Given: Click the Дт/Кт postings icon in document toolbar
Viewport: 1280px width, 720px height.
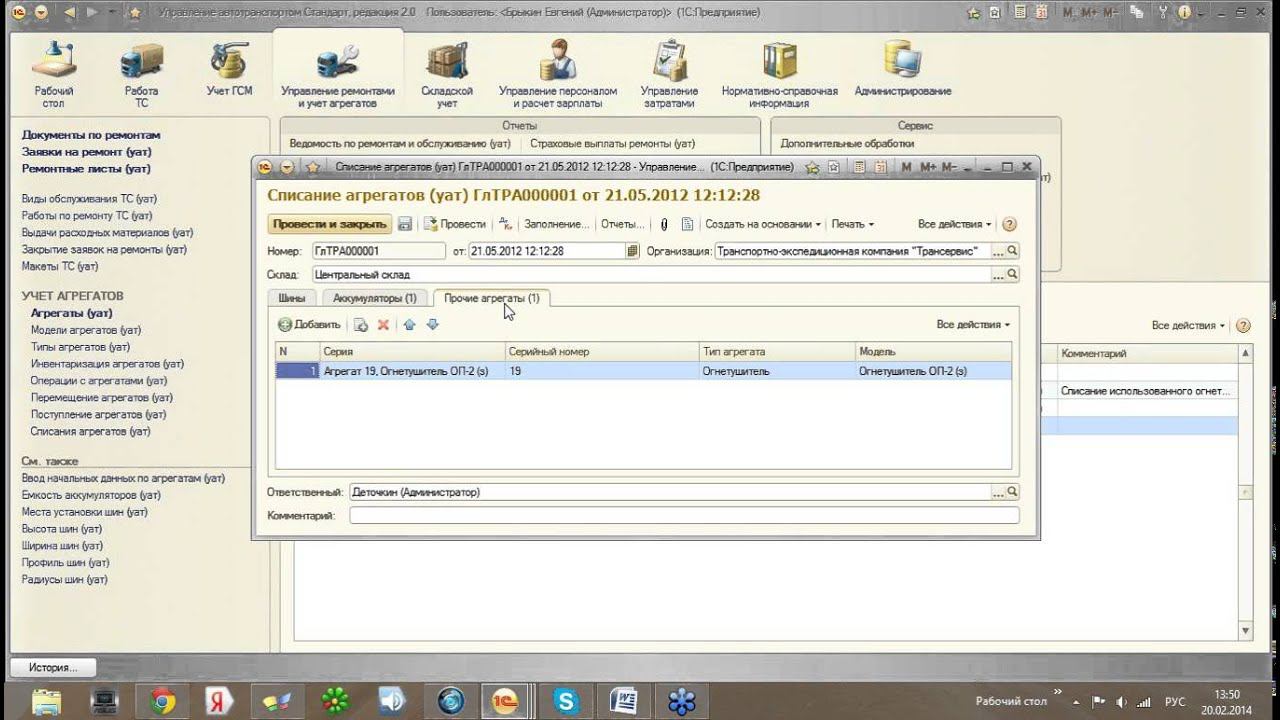Looking at the screenshot, I should click(505, 224).
